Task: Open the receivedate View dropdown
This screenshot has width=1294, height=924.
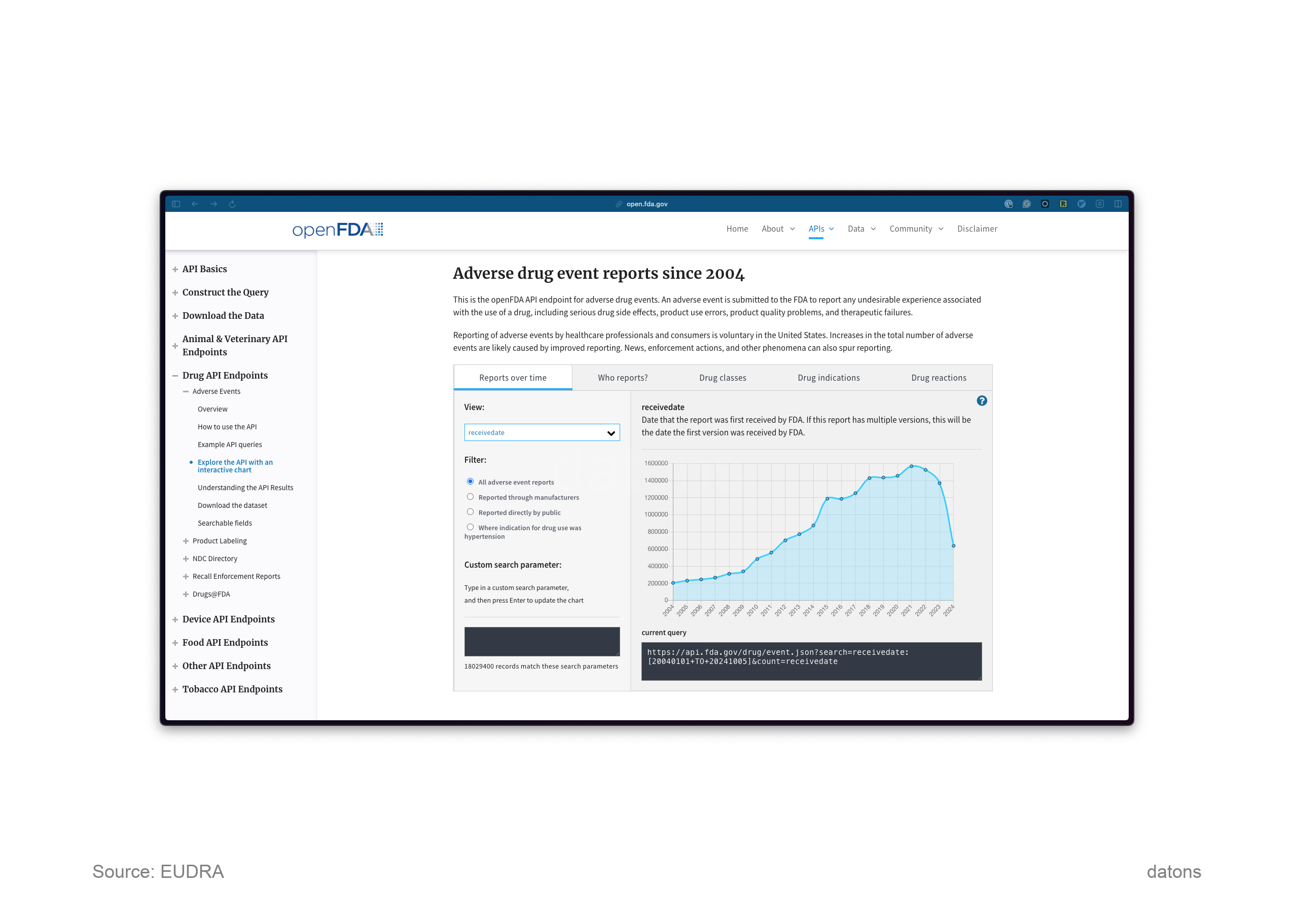Action: click(x=541, y=432)
